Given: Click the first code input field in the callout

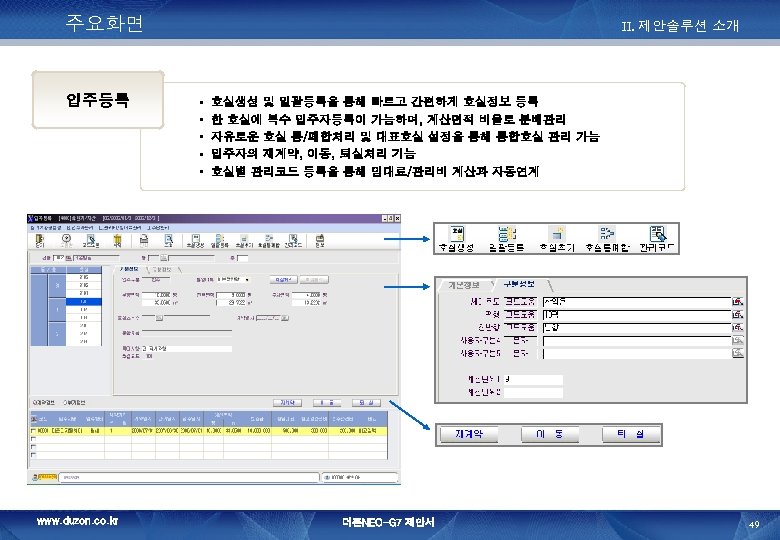Looking at the screenshot, I should click(636, 301).
